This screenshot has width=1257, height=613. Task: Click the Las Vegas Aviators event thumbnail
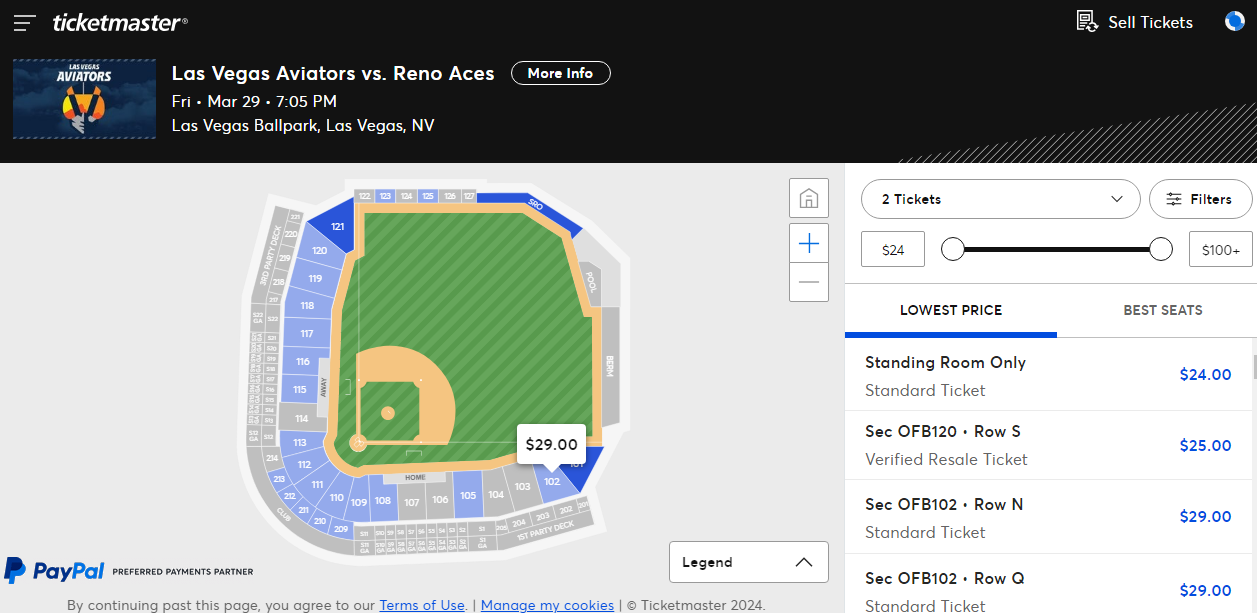click(84, 98)
